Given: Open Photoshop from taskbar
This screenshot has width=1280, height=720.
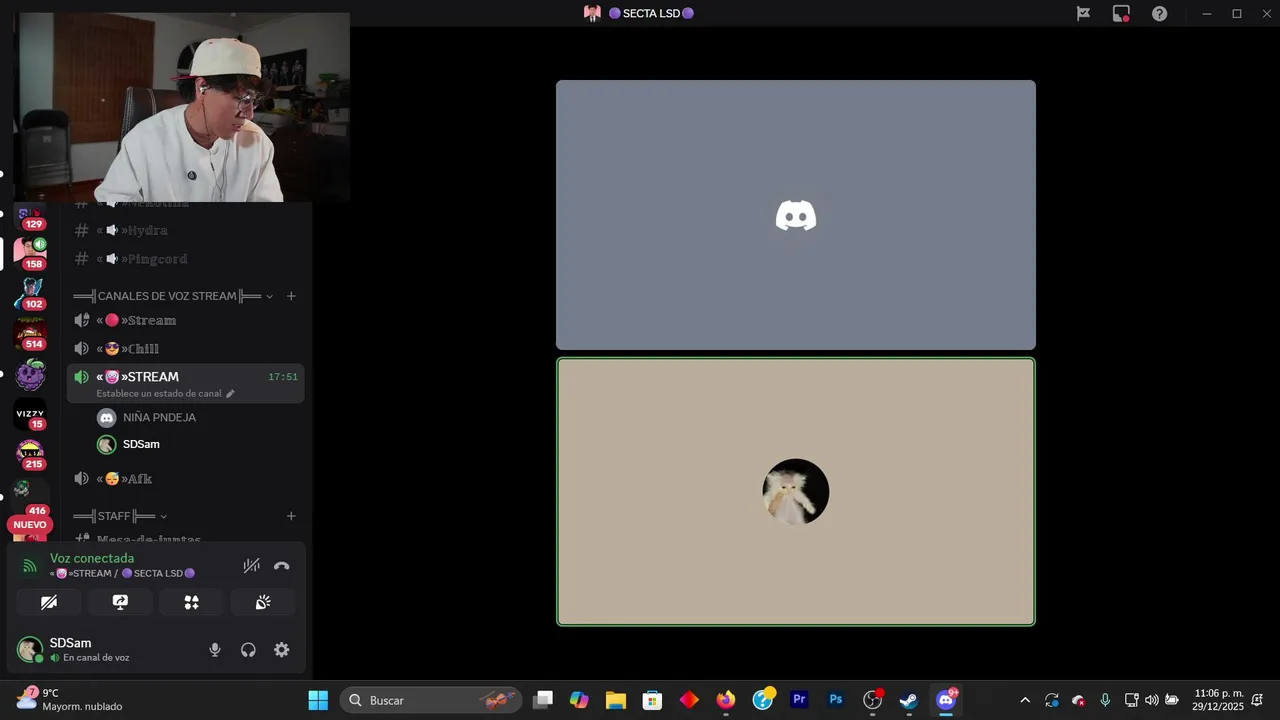Looking at the screenshot, I should [836, 700].
